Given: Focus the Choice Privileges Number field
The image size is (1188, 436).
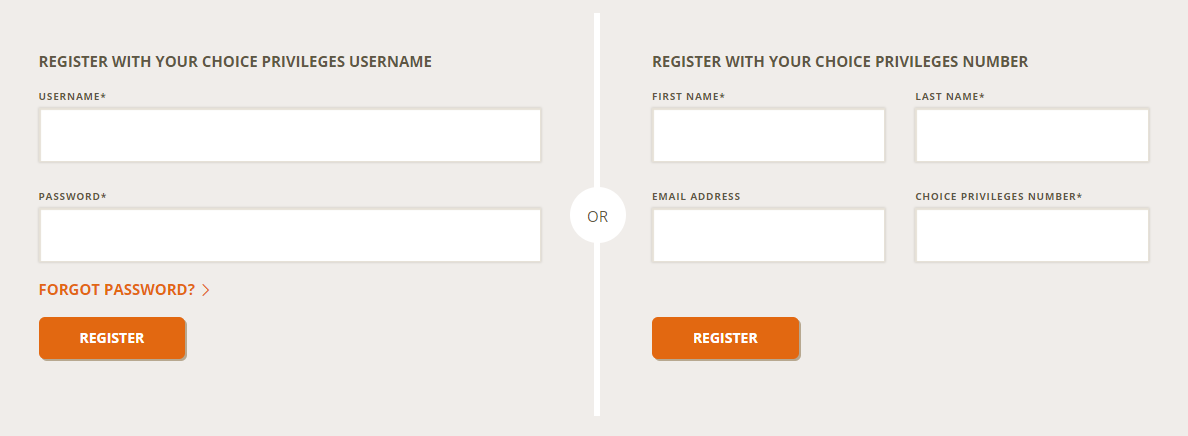Looking at the screenshot, I should point(1032,235).
